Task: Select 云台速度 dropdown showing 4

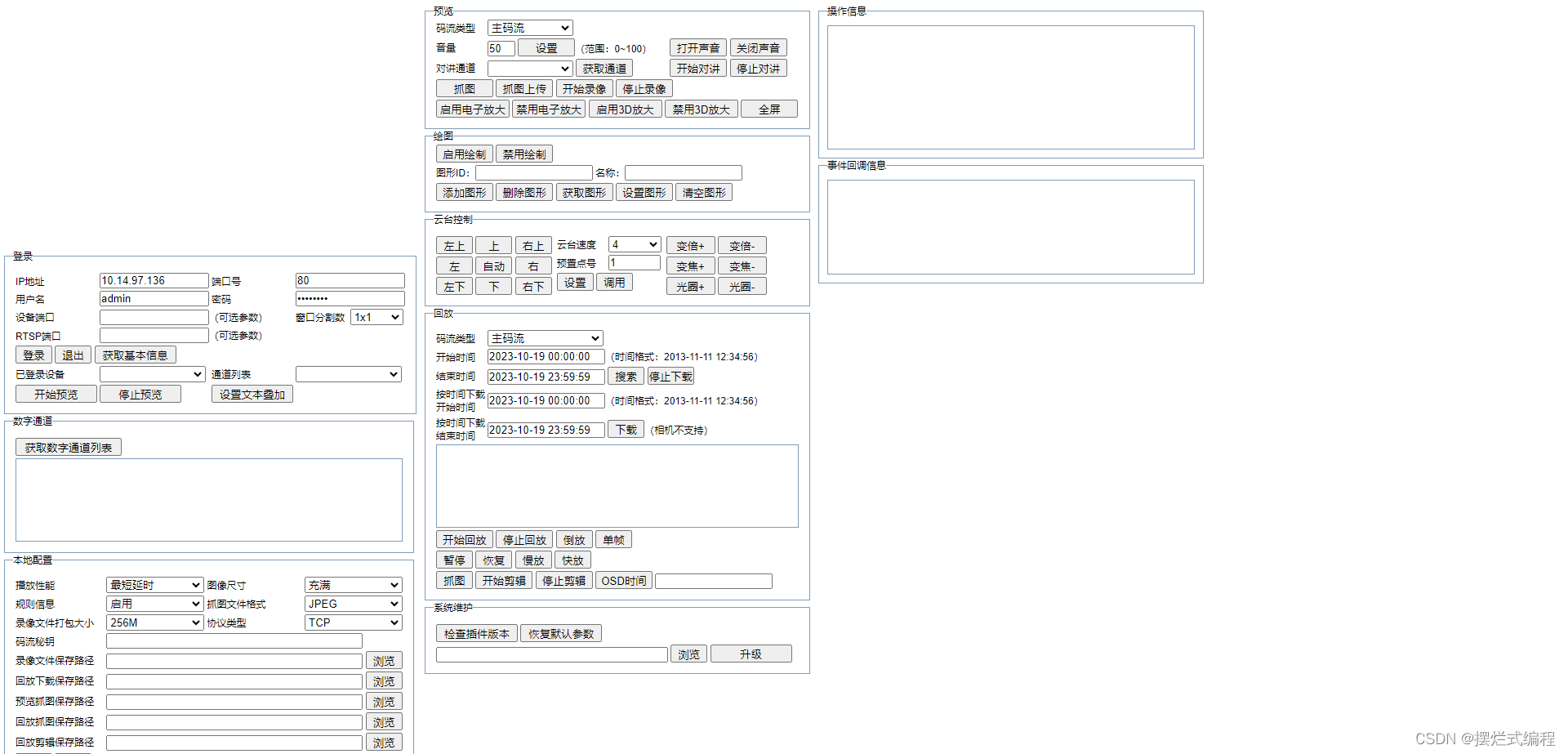Action: tap(634, 244)
